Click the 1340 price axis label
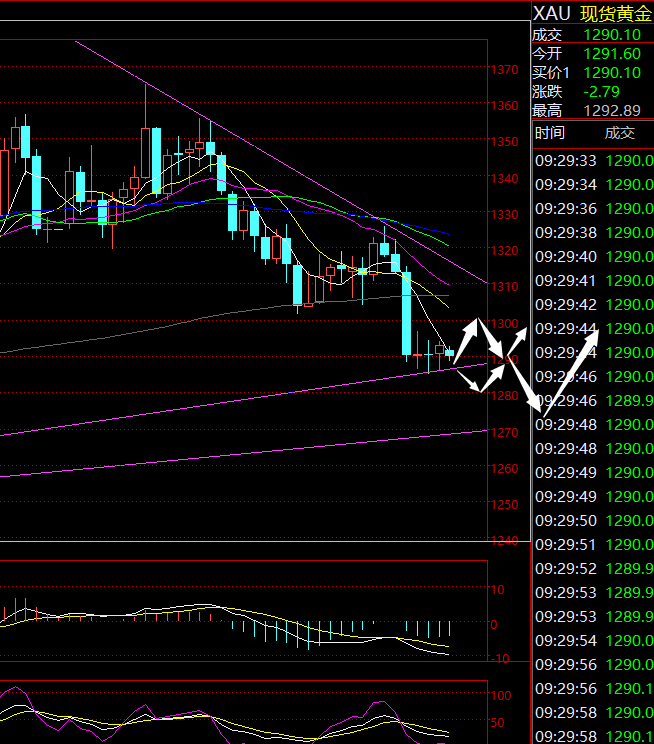Image resolution: width=654 pixels, height=744 pixels. click(x=505, y=179)
